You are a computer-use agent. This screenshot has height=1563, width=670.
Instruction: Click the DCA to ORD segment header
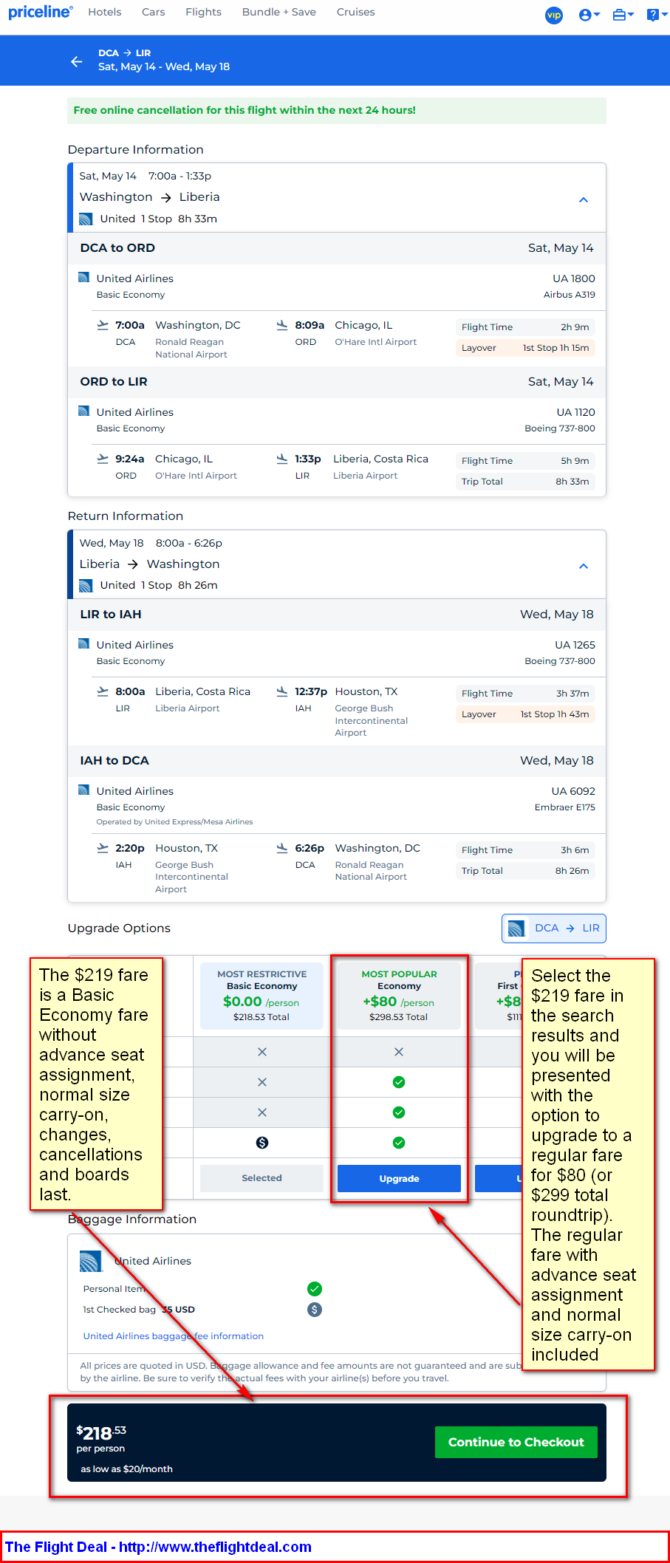click(x=337, y=248)
